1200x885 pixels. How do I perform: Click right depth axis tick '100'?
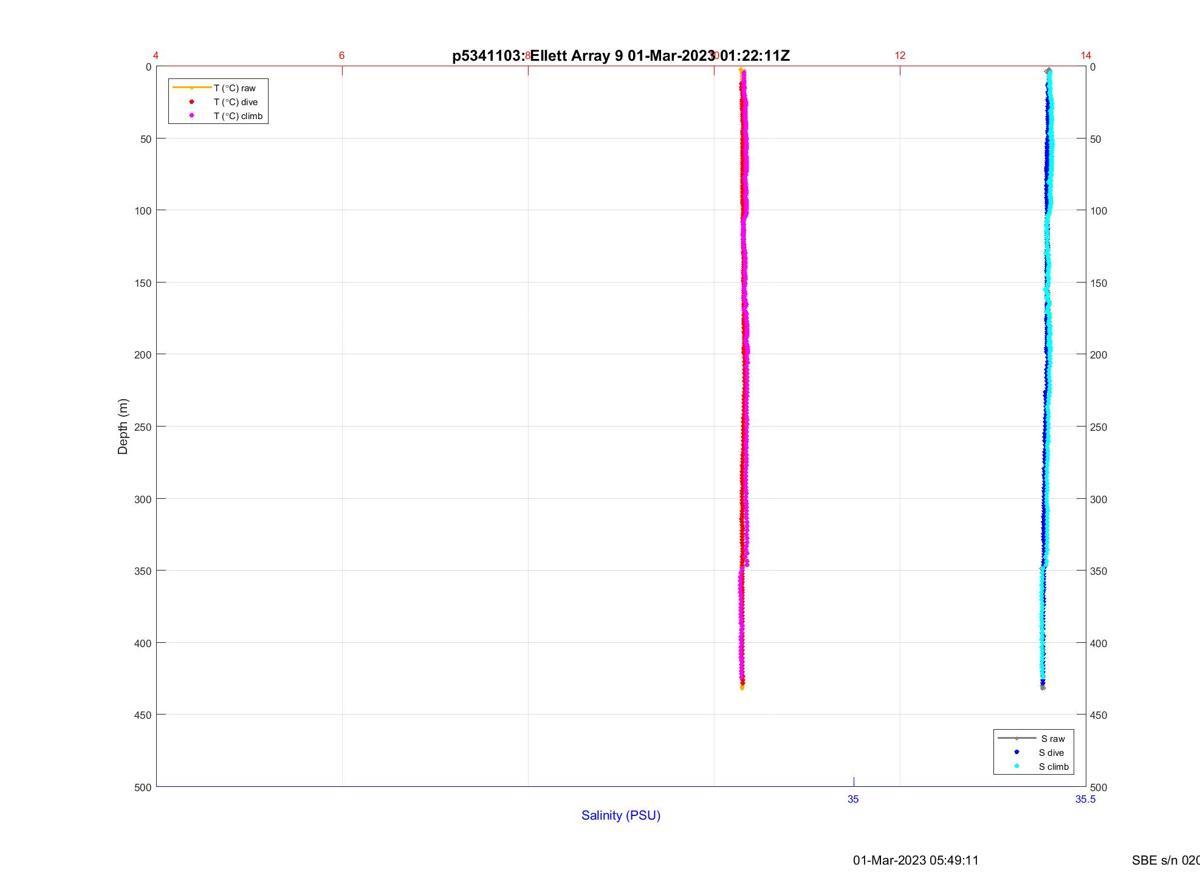click(x=1099, y=211)
